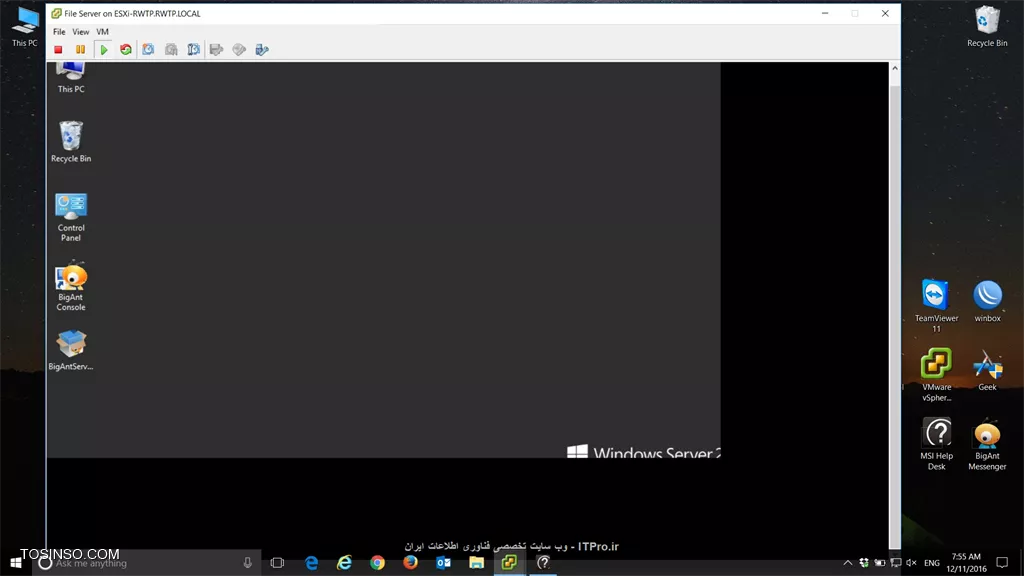Screen dimensions: 1024x576
Task: Click the red Power Off toolbar button
Action: pos(58,50)
